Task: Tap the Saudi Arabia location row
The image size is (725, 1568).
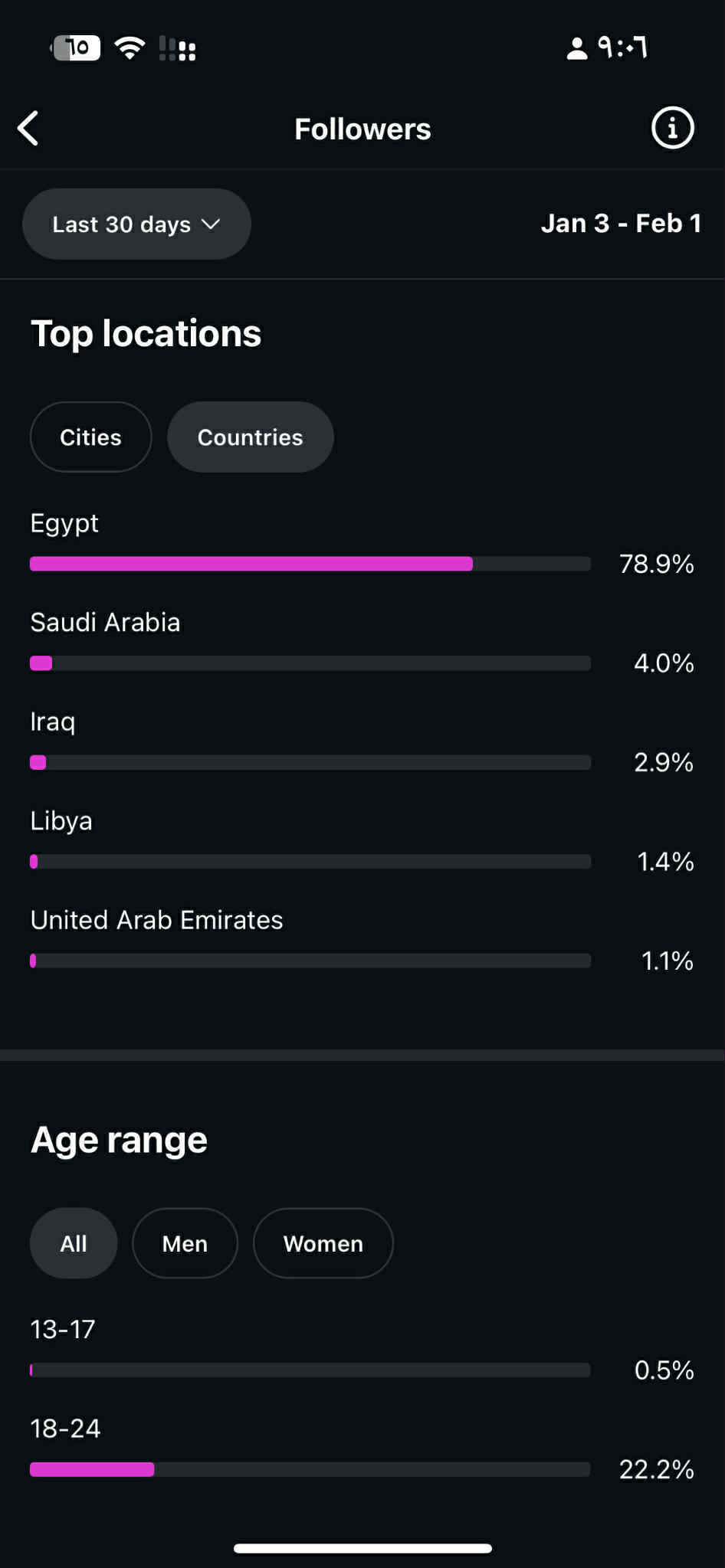Action: click(x=105, y=623)
